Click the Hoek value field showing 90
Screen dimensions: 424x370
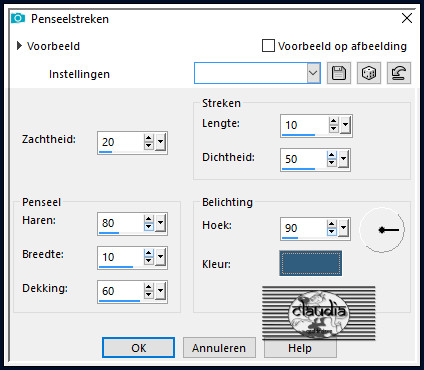pos(304,228)
